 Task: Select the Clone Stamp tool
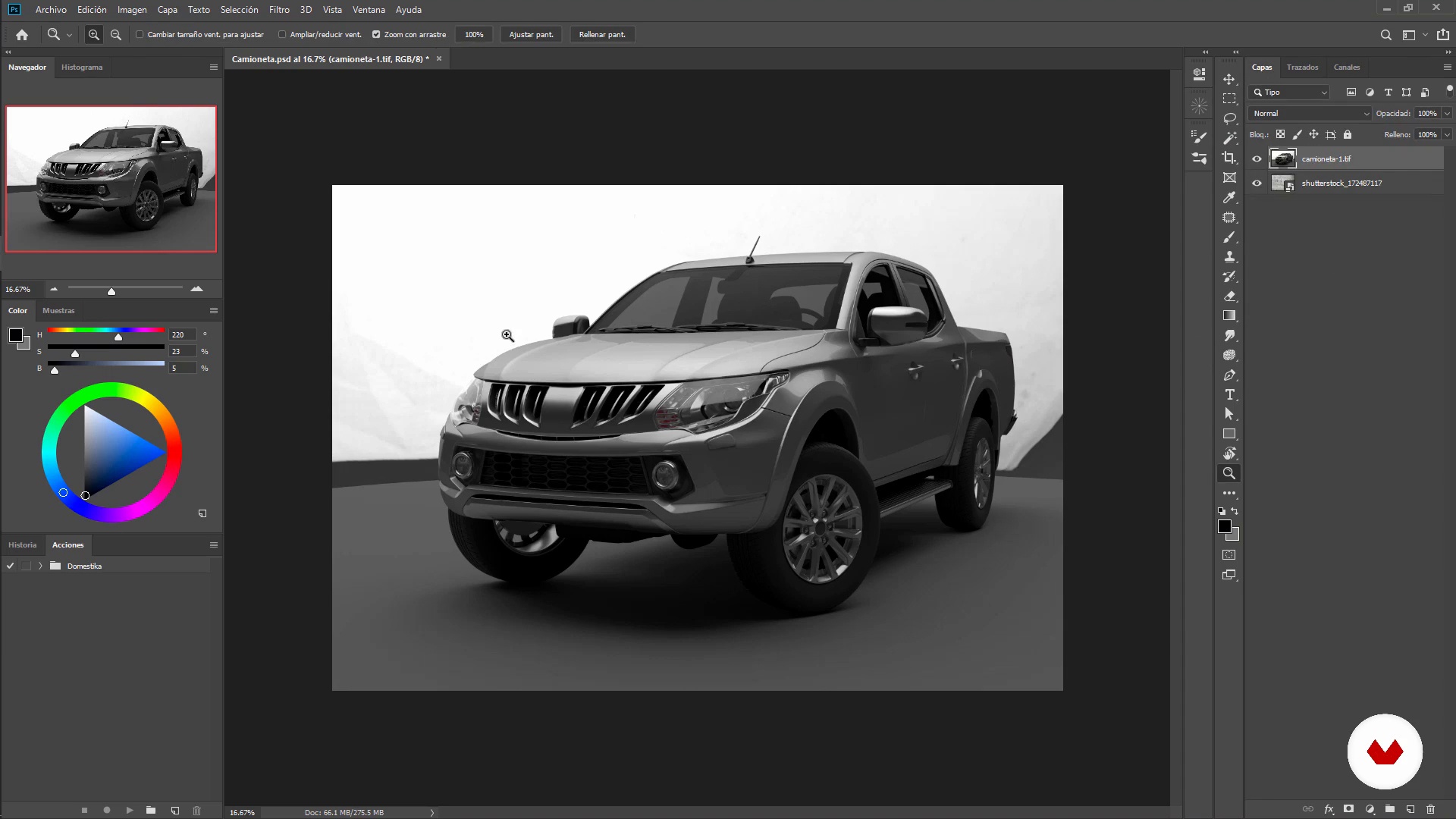click(1229, 257)
